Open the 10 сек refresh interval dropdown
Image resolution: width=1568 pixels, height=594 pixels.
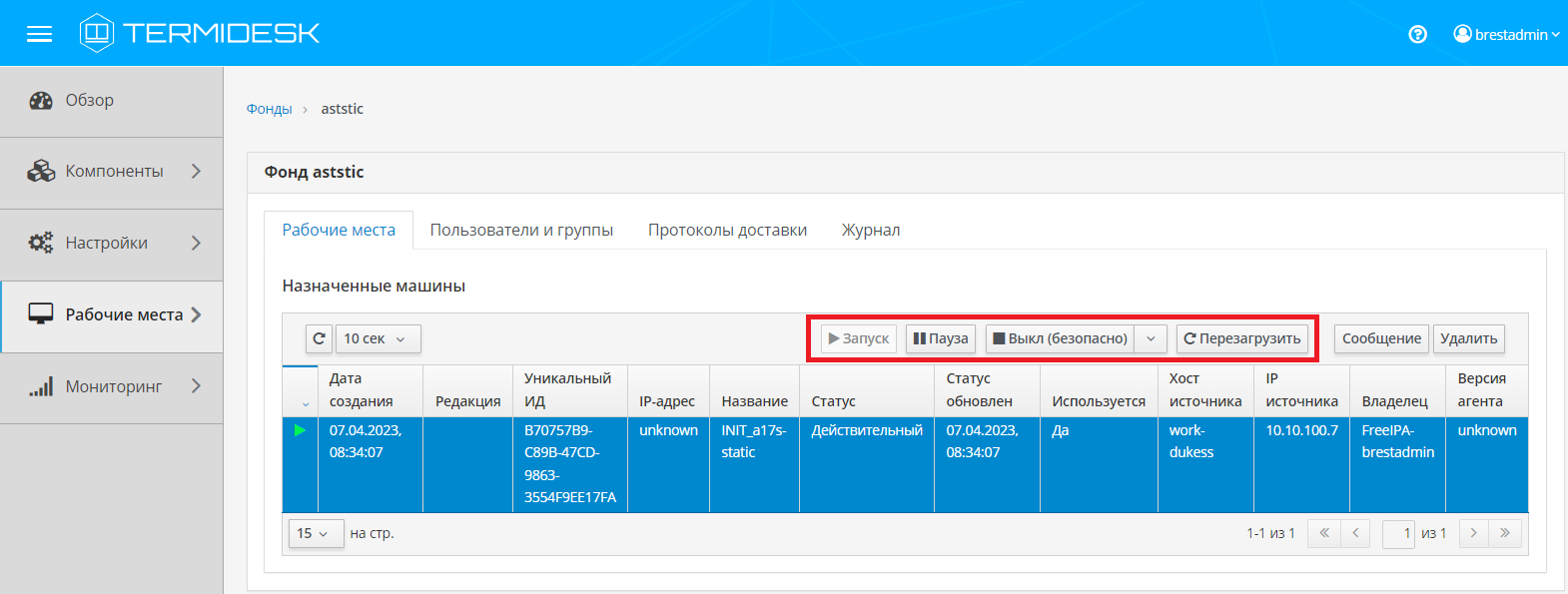[378, 338]
